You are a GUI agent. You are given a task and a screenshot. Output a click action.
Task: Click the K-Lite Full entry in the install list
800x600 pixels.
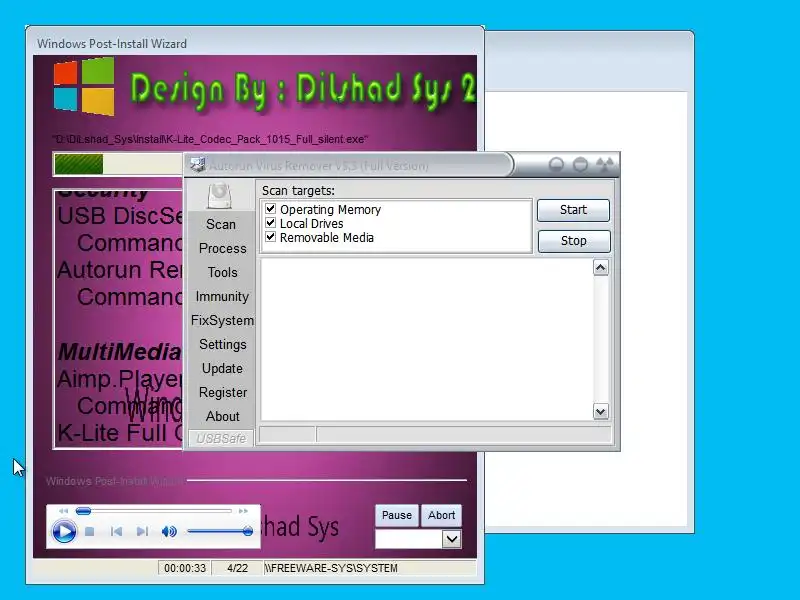(120, 433)
